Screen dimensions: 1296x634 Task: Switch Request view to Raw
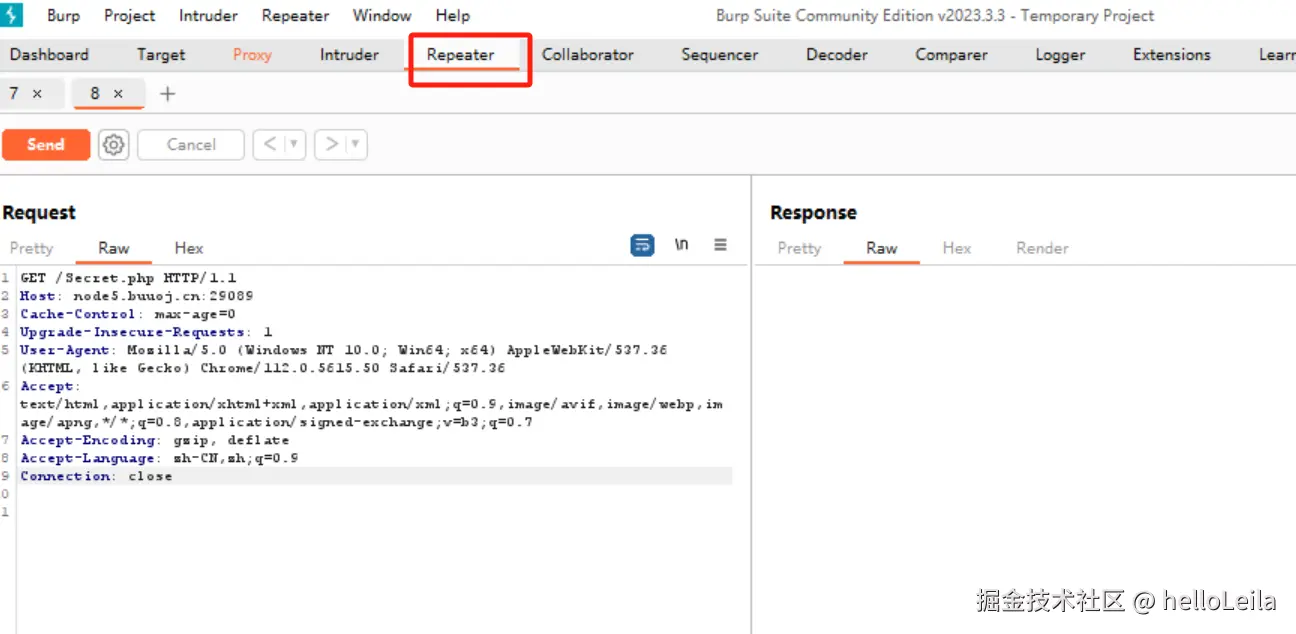point(114,248)
